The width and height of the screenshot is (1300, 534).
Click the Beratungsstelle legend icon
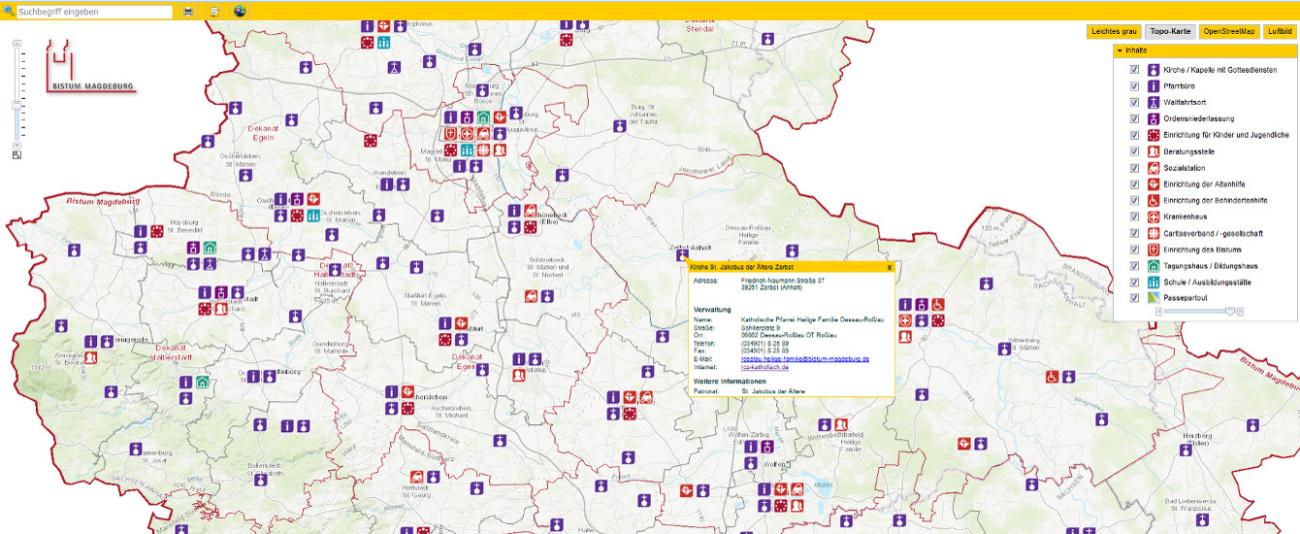1152,151
